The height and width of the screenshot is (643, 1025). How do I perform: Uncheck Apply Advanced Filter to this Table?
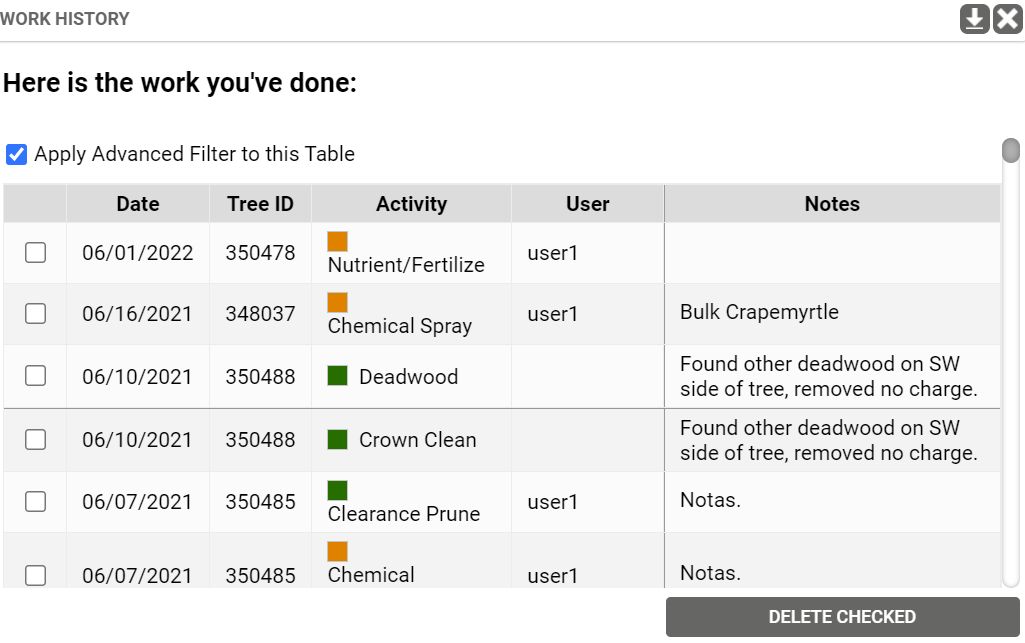pyautogui.click(x=16, y=155)
